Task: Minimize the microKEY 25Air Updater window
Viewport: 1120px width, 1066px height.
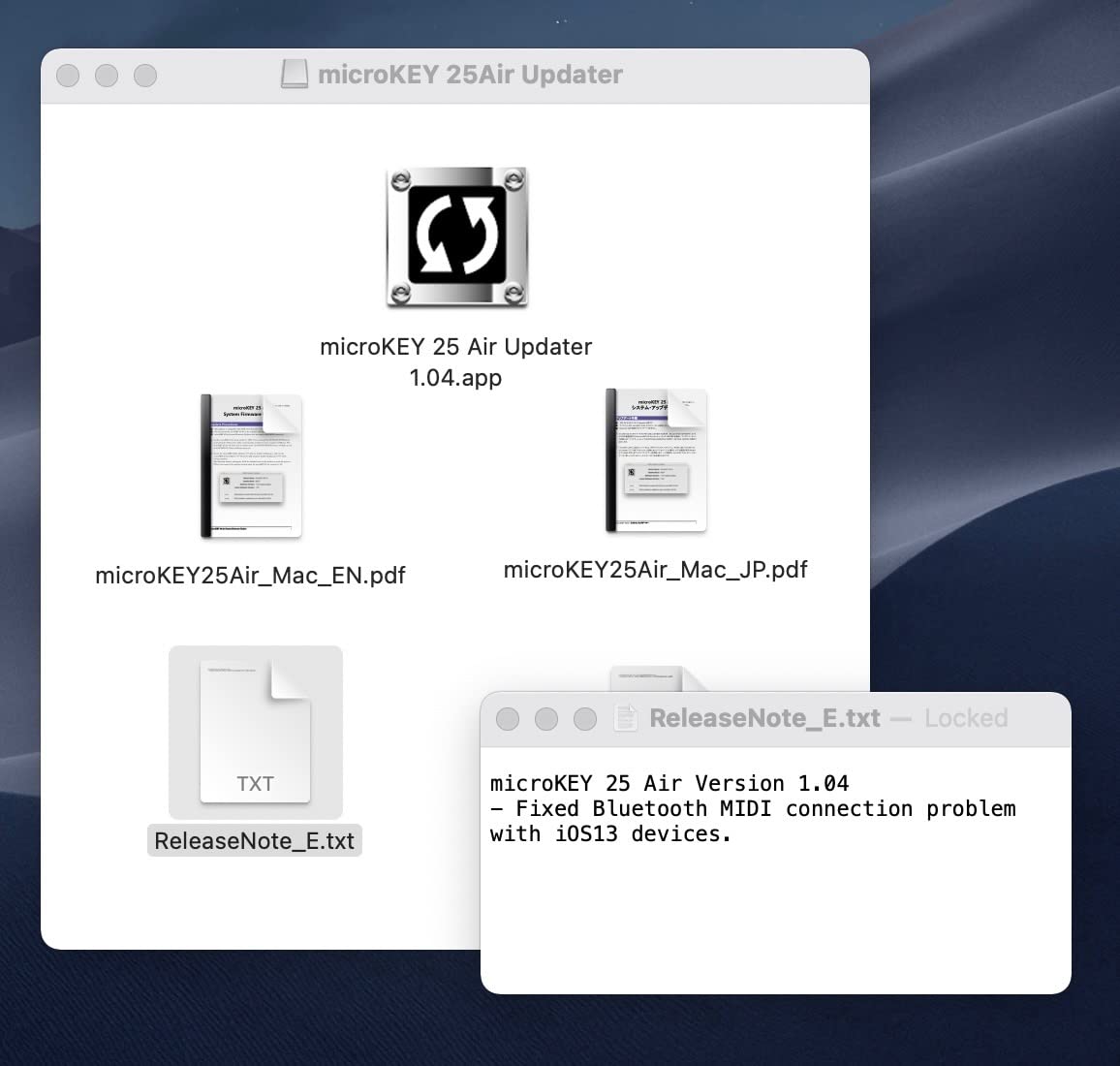Action: click(x=107, y=75)
